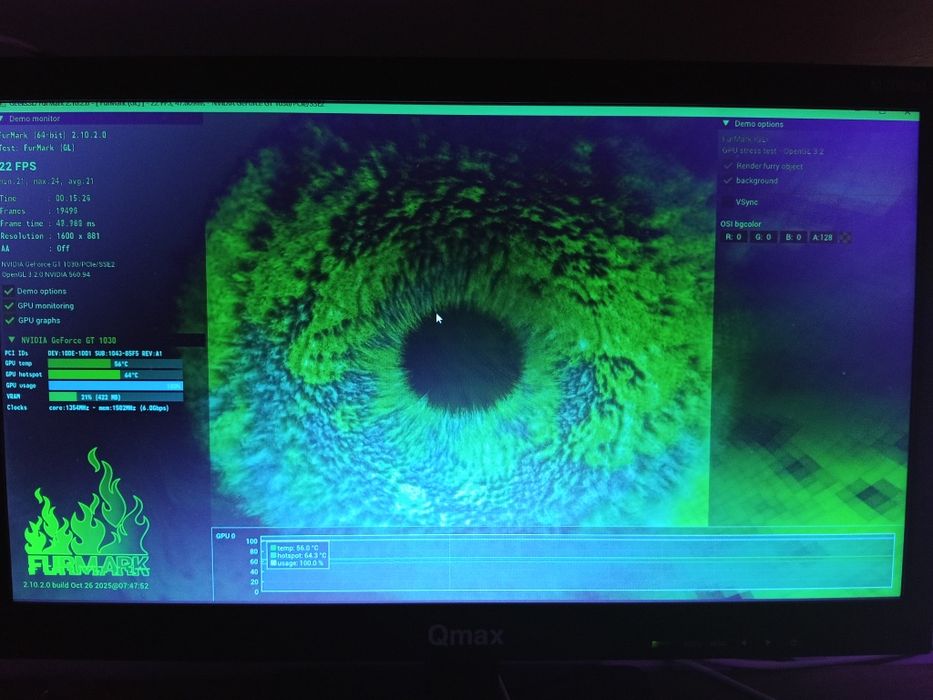Click the B: 0 color field

pos(793,237)
